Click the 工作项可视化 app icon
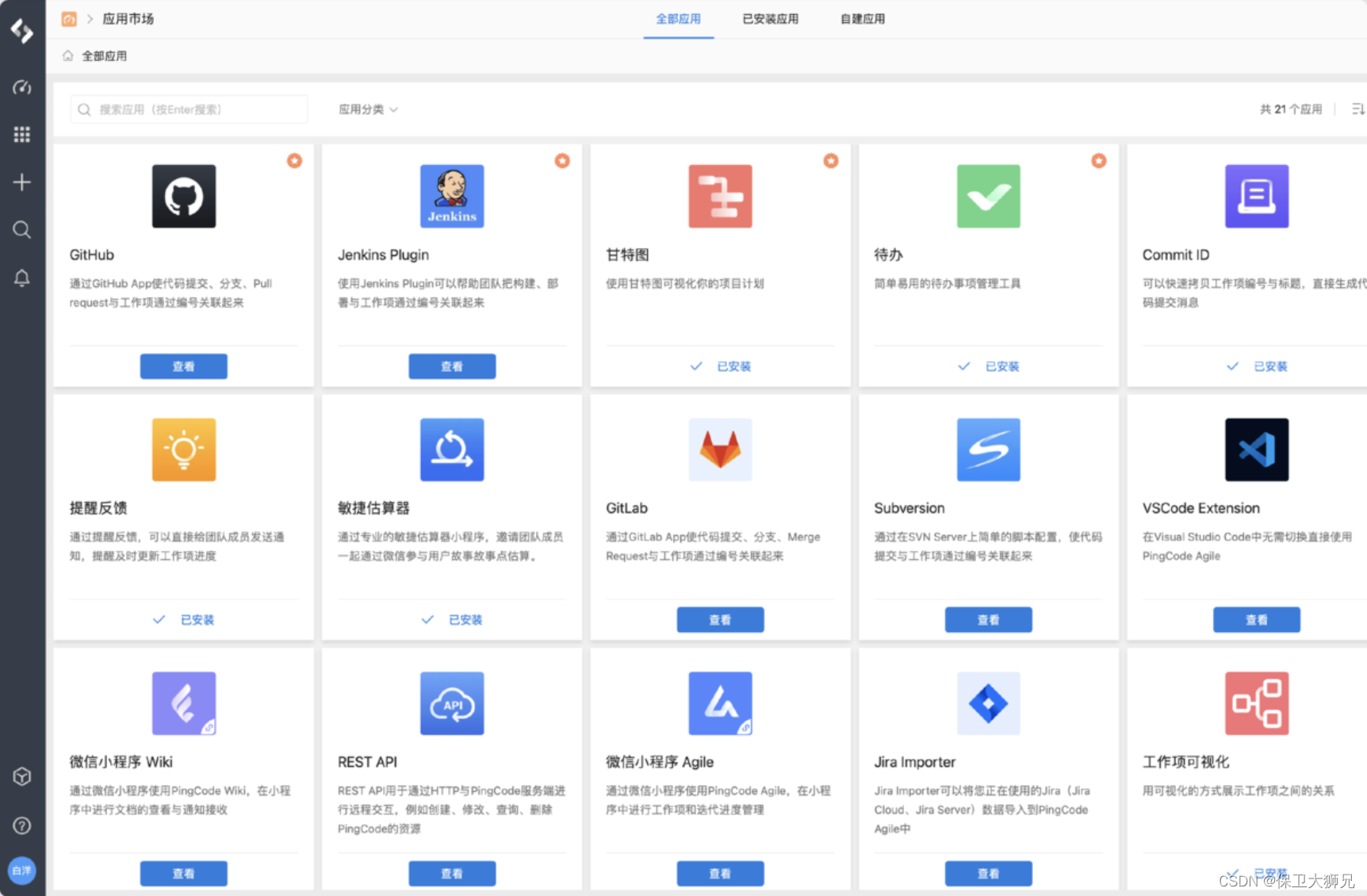1367x896 pixels. (1257, 703)
